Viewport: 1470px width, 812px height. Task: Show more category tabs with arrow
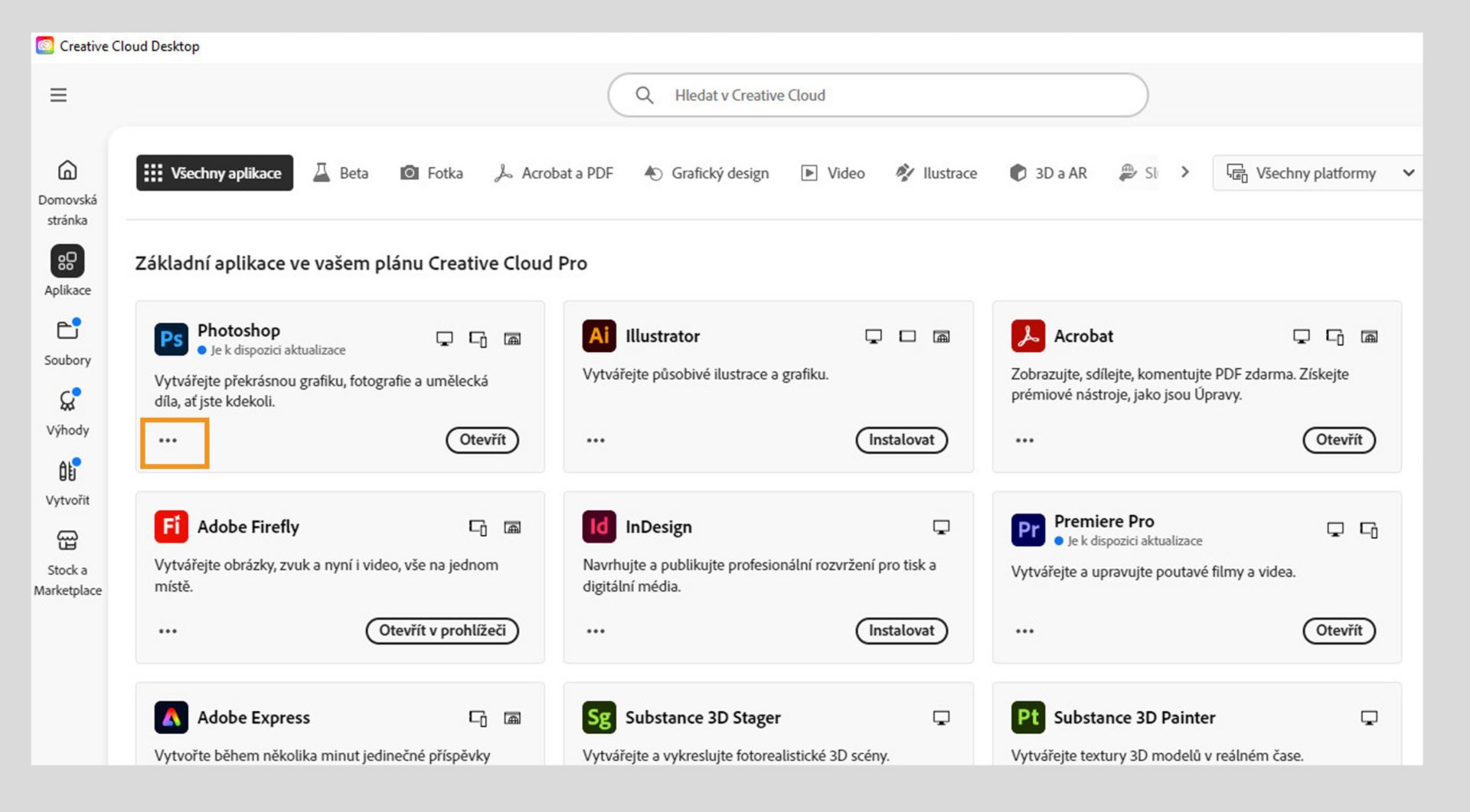1185,172
